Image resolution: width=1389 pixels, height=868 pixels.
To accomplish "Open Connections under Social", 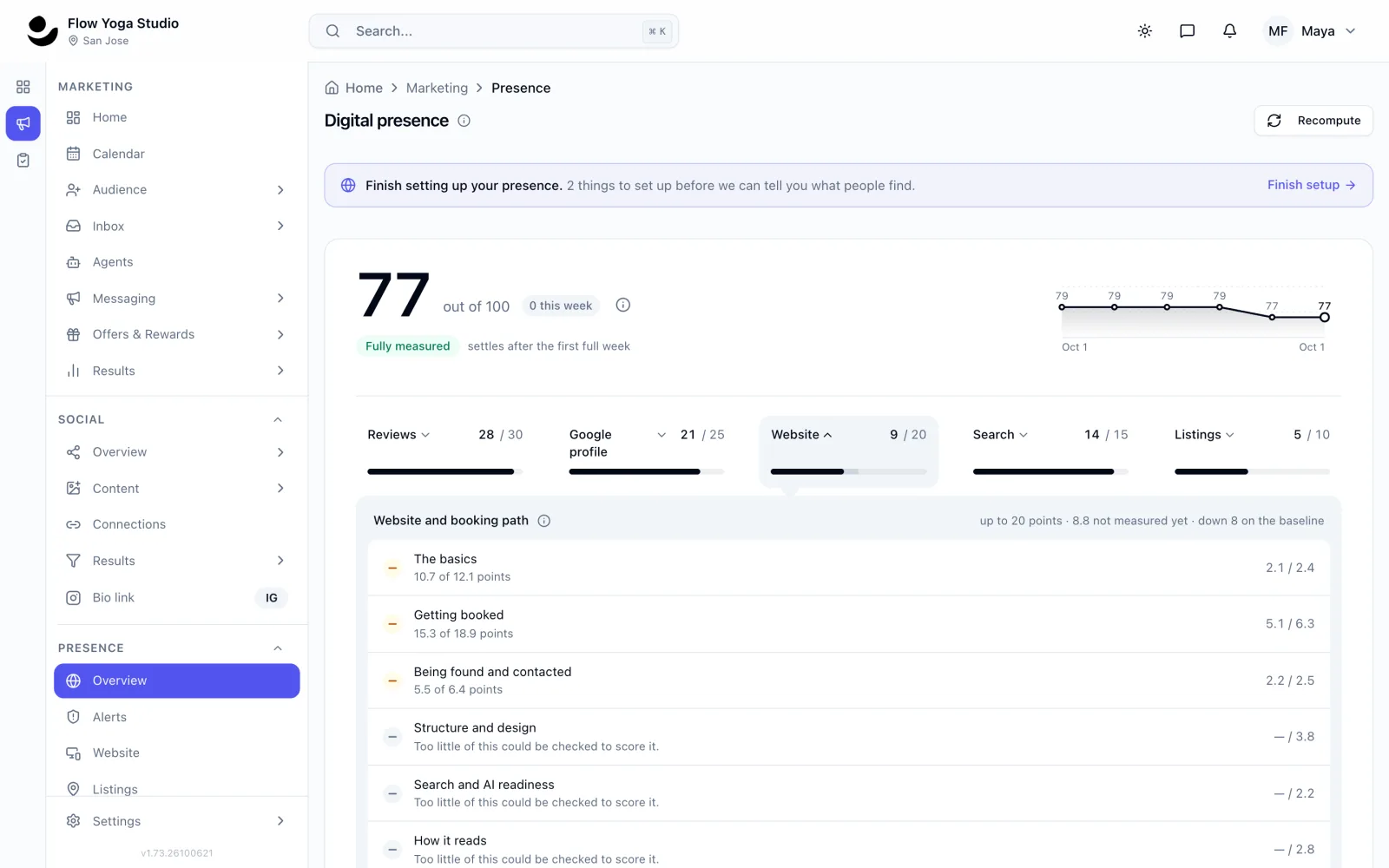I will tap(176, 524).
